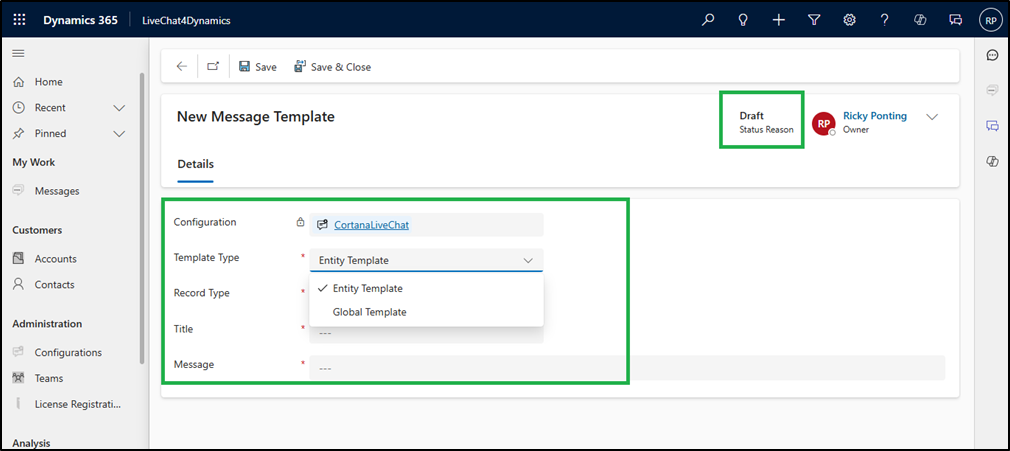The width and height of the screenshot is (1010, 451).
Task: Click the back arrow in command bar
Action: pos(181,67)
